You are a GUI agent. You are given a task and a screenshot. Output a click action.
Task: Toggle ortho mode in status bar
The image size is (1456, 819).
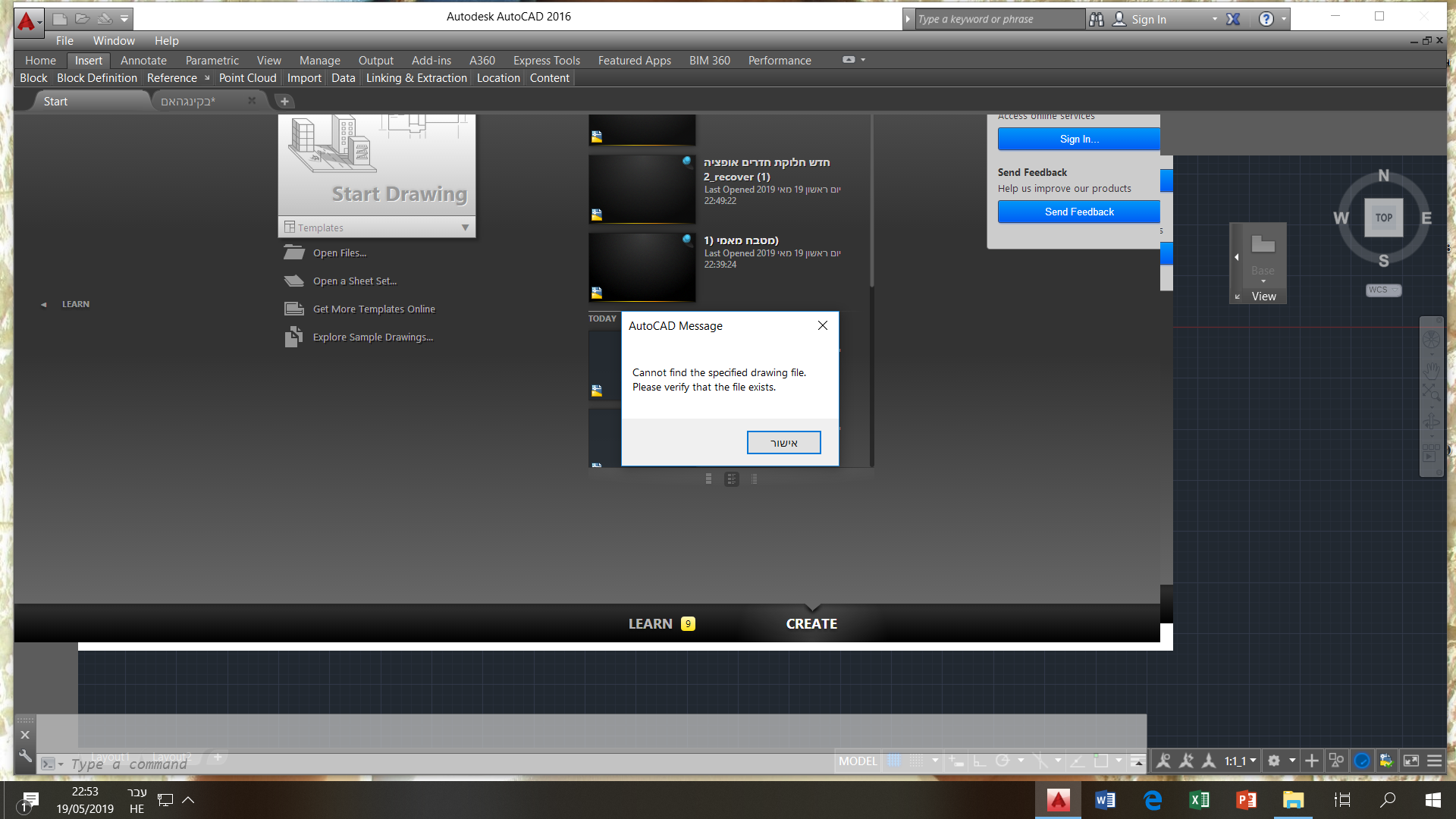tap(980, 761)
